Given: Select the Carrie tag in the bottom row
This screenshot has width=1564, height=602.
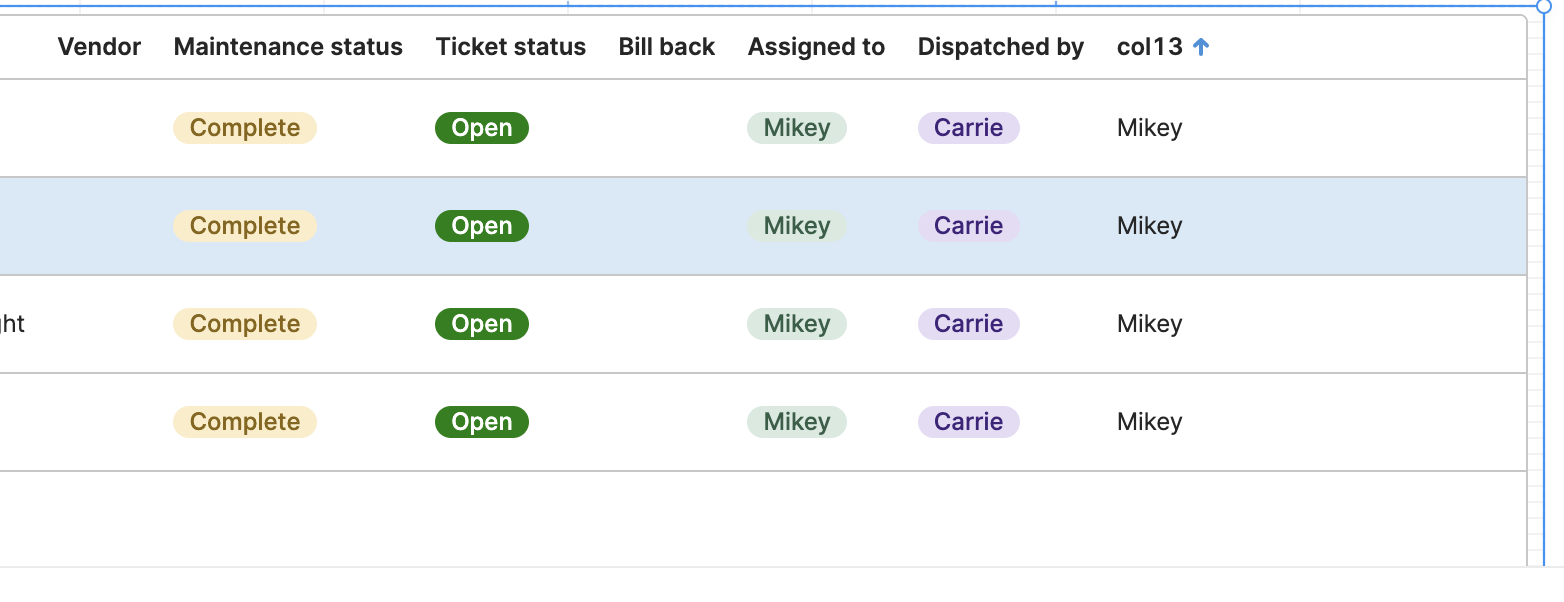Looking at the screenshot, I should [x=969, y=422].
